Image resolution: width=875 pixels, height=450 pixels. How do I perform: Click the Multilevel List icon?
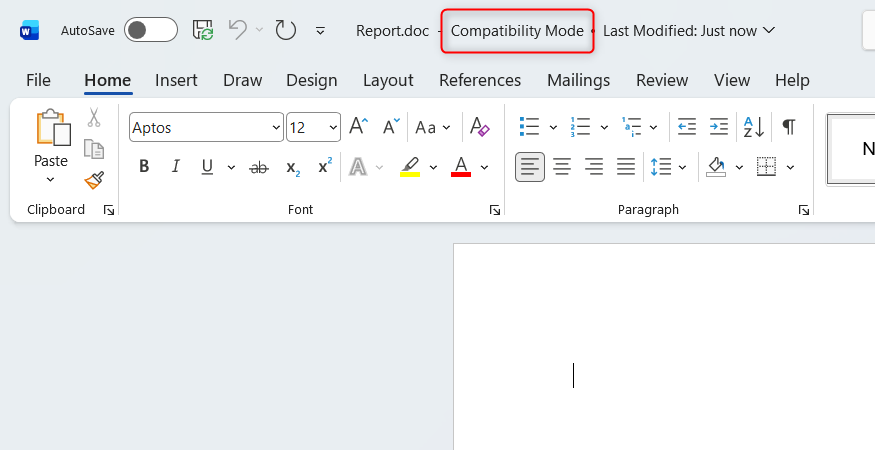click(631, 127)
